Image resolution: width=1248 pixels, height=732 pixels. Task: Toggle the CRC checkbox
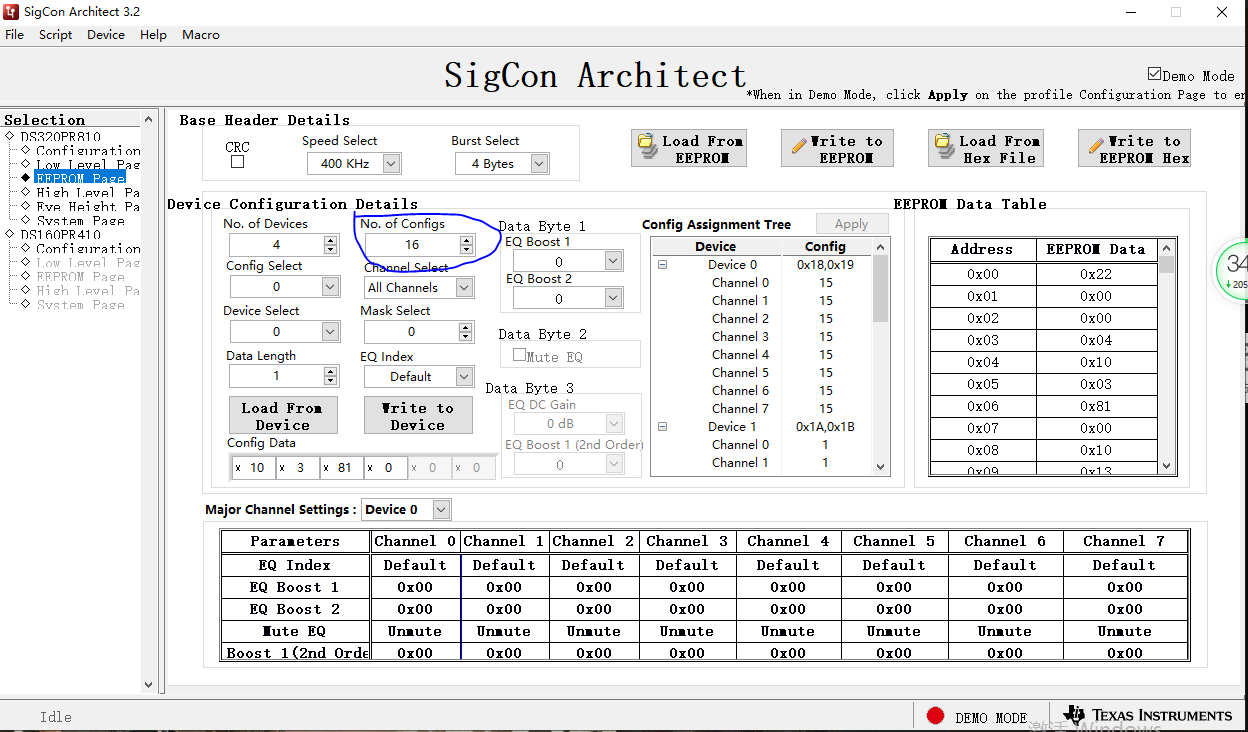coord(237,162)
